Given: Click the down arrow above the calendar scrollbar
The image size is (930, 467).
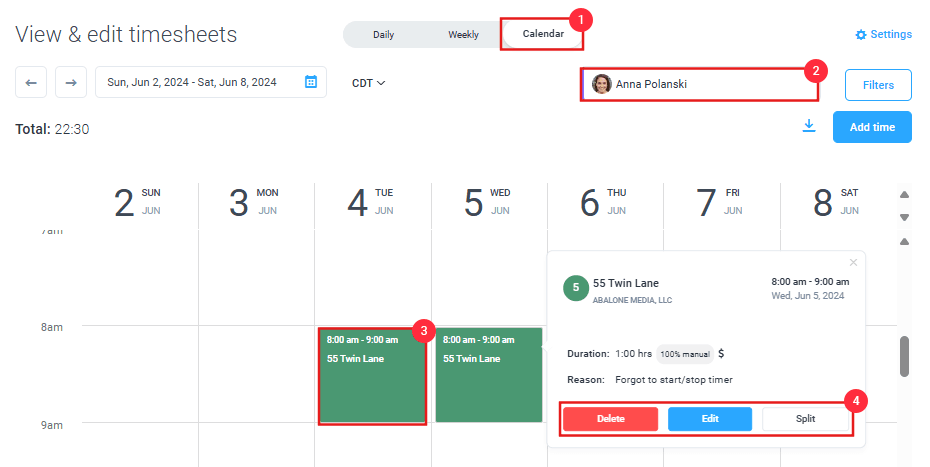Looking at the screenshot, I should (904, 217).
